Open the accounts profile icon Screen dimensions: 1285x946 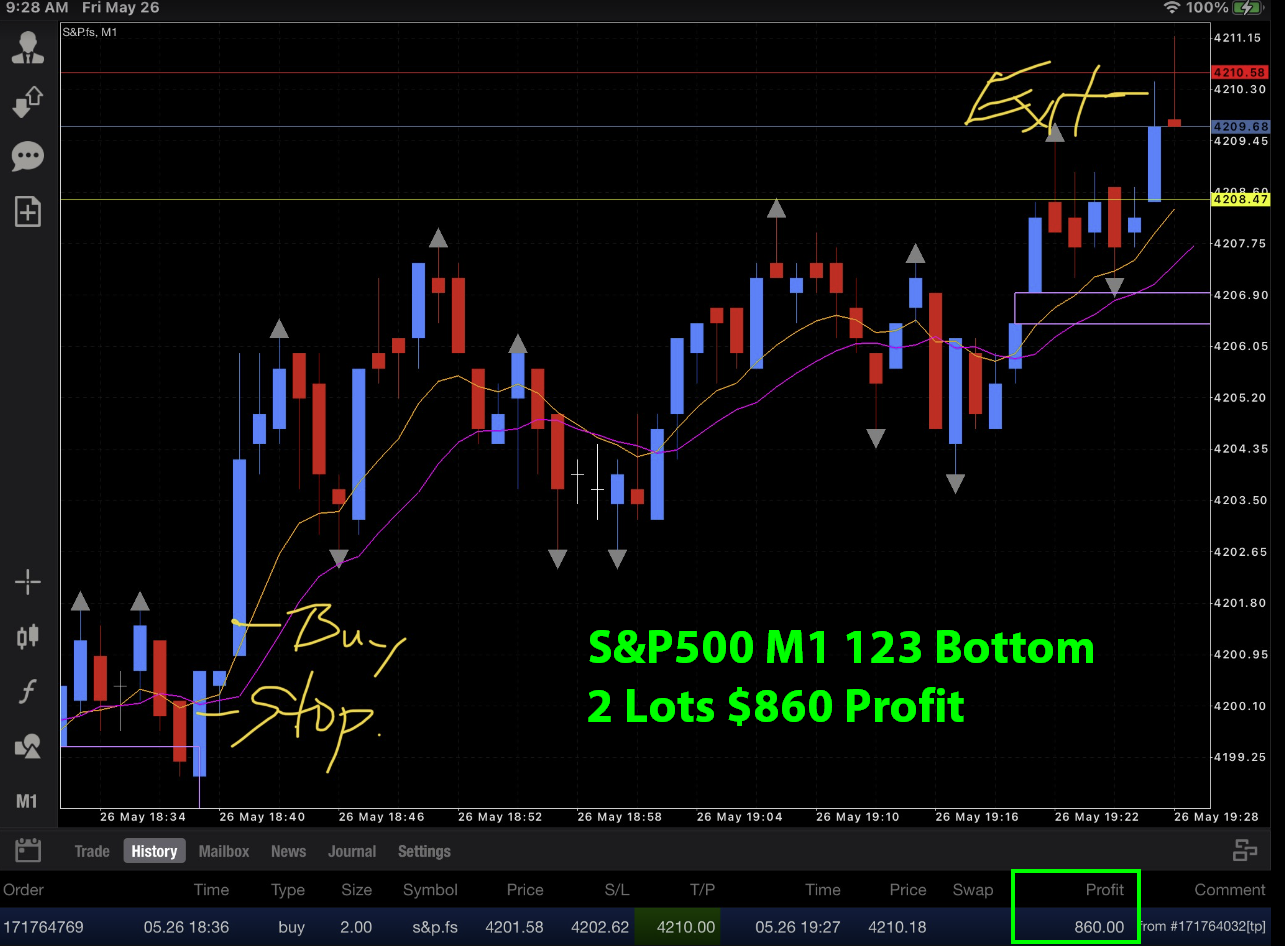click(27, 46)
